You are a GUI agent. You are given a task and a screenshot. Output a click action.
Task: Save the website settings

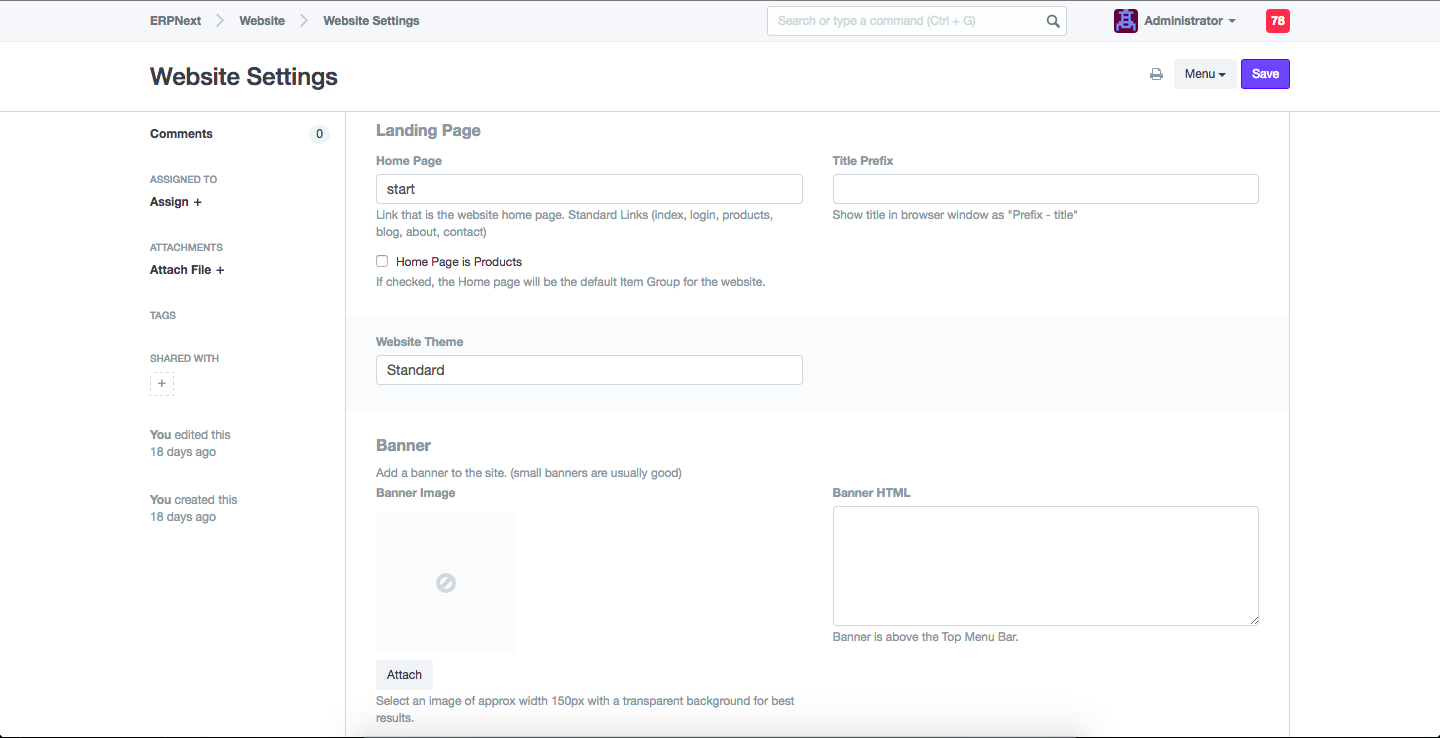click(1265, 74)
